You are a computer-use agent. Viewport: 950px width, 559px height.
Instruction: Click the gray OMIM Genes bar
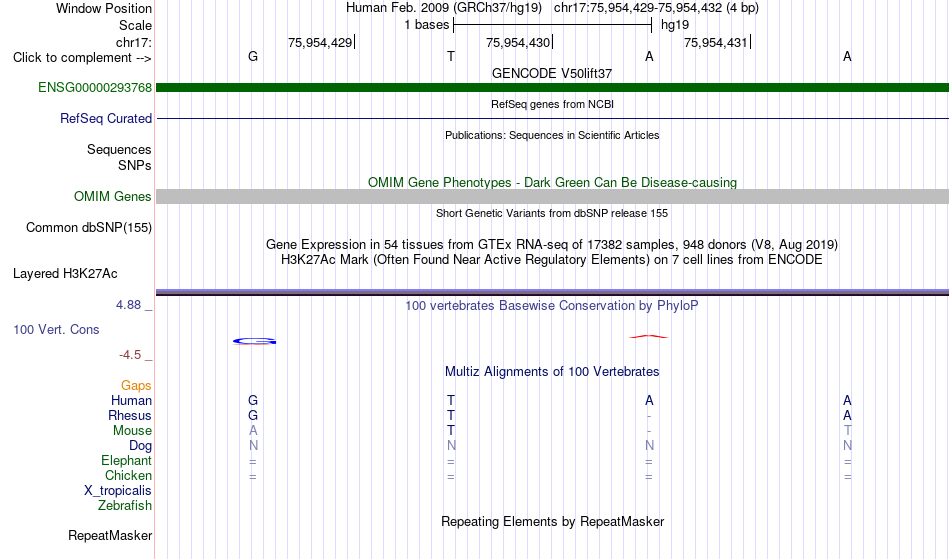[x=553, y=196]
